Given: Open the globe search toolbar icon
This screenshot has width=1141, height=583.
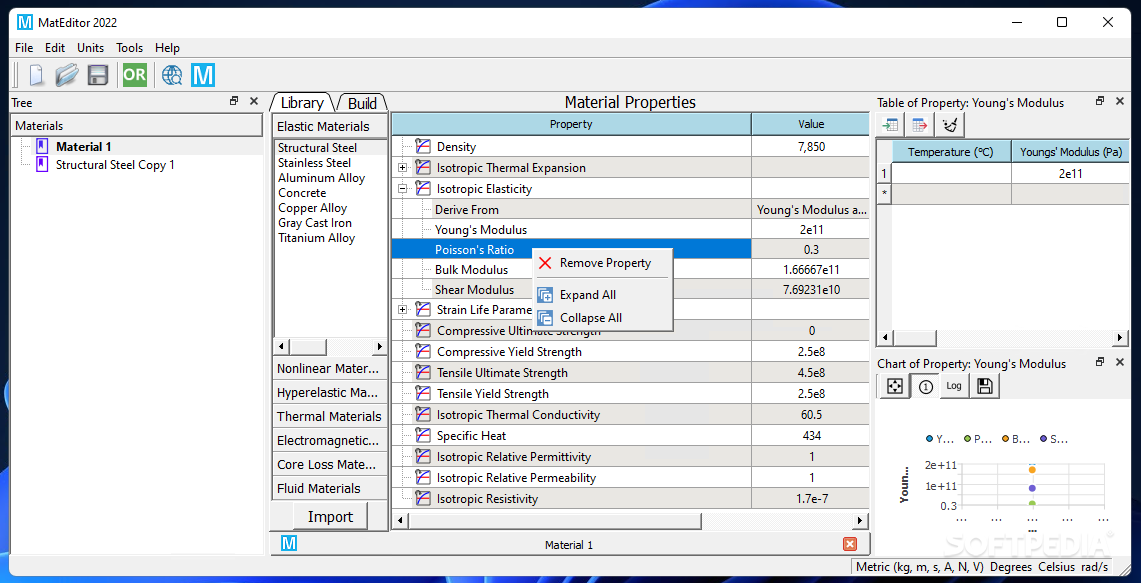Looking at the screenshot, I should pos(172,75).
